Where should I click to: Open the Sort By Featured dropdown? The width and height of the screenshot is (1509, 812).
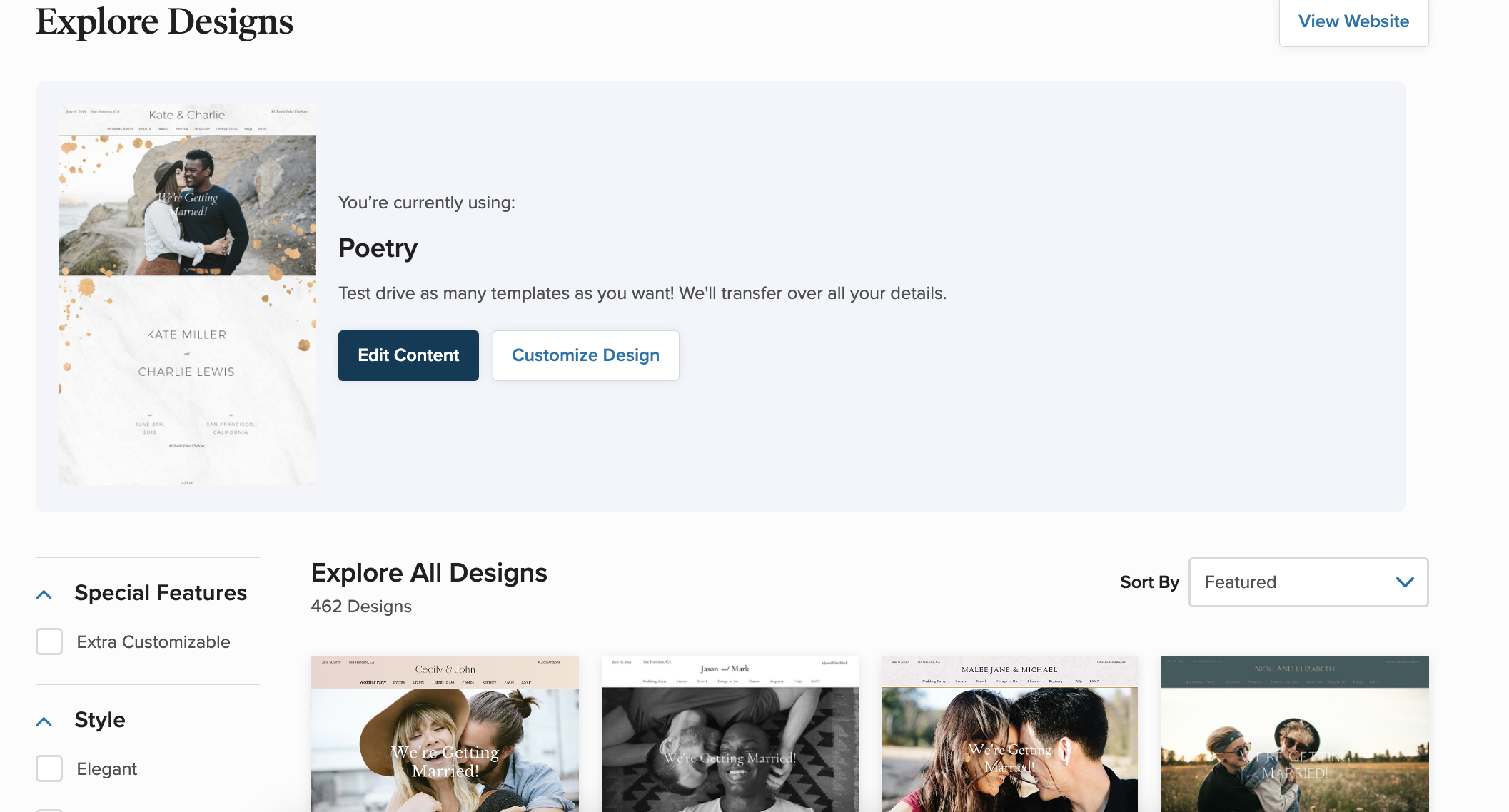pyautogui.click(x=1307, y=582)
